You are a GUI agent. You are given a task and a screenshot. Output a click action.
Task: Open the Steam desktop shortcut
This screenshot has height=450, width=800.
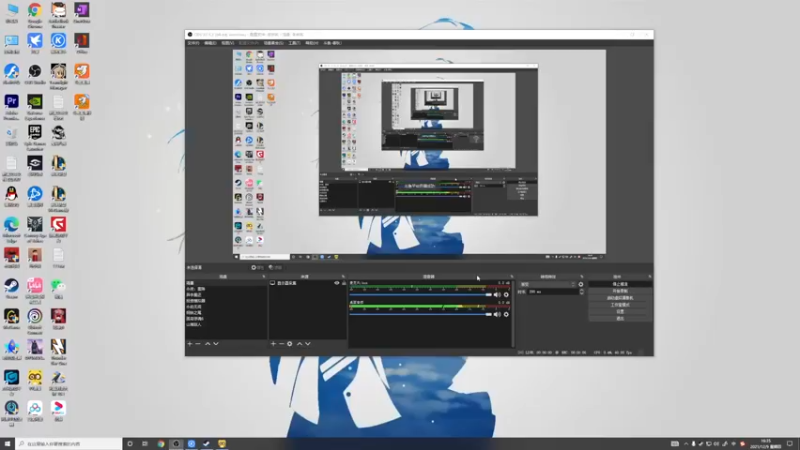click(x=11, y=288)
